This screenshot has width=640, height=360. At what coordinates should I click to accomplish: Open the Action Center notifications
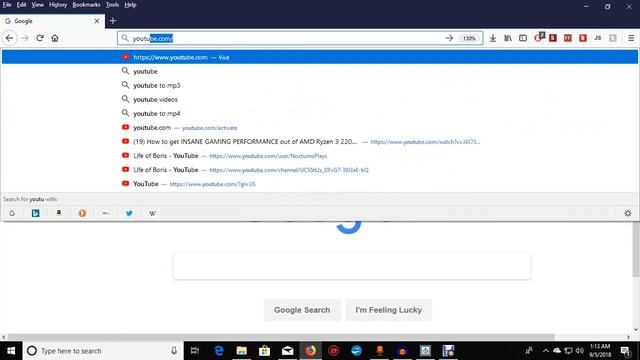click(625, 351)
